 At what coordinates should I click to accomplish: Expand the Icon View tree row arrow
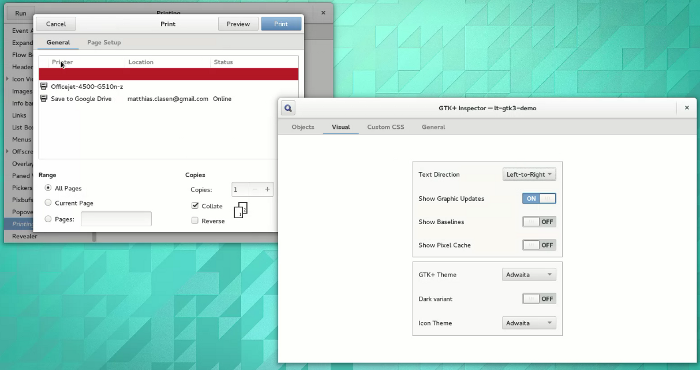pos(7,79)
